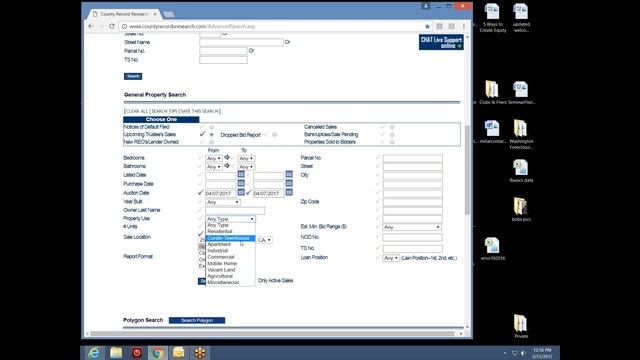Open the Loan Position dropdown

pyautogui.click(x=391, y=258)
